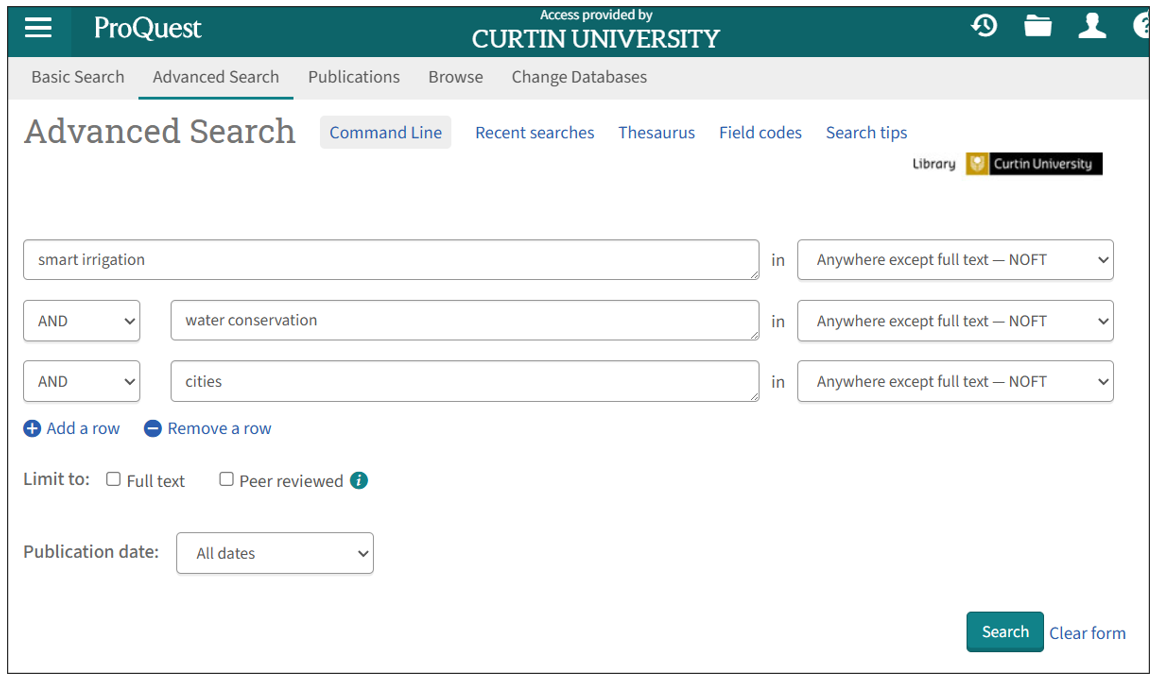Open saved items folder icon
Screen dimensions: 1157x684
click(x=1038, y=25)
